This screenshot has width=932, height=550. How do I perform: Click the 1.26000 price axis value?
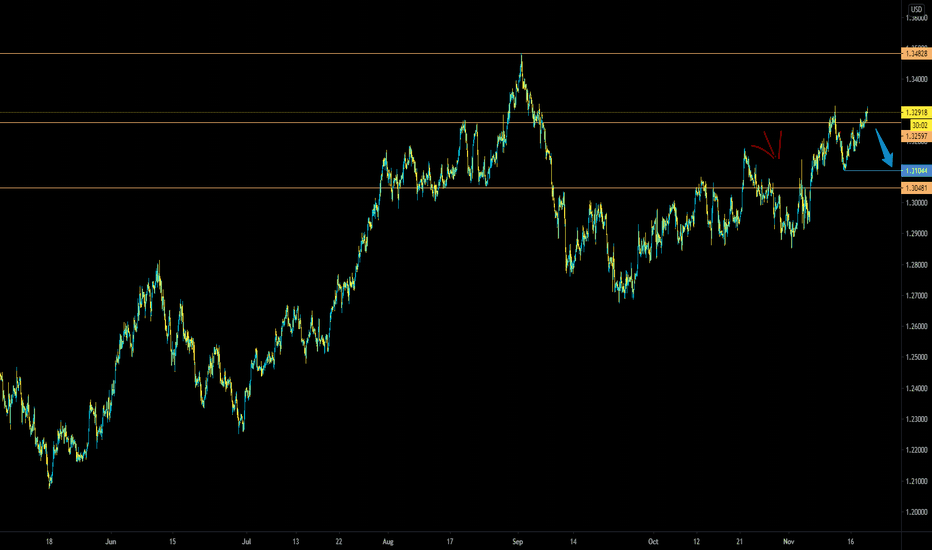(917, 326)
